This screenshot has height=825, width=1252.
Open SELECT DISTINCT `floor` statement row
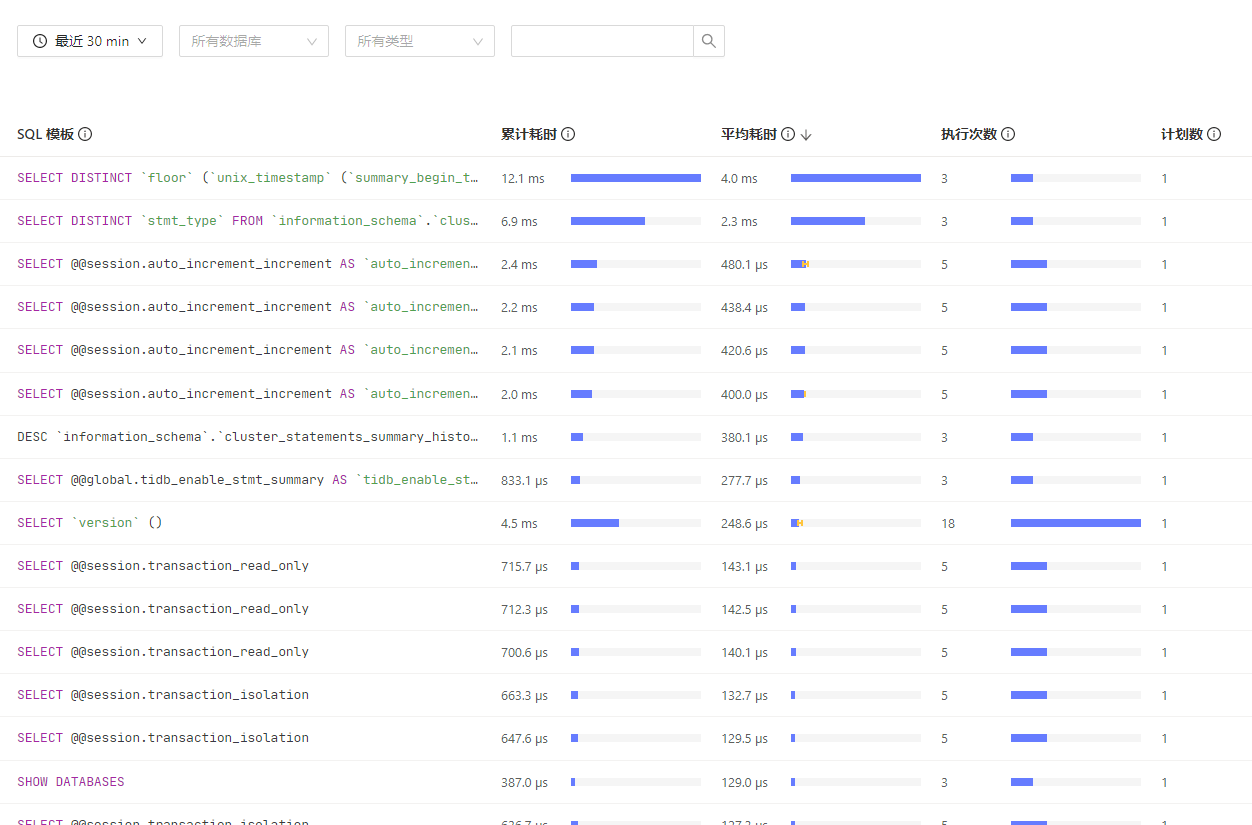click(248, 178)
